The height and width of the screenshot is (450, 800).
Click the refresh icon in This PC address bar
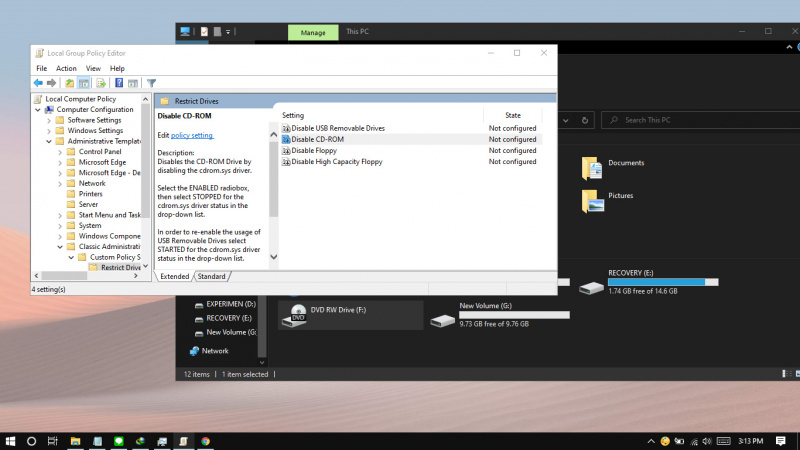tap(585, 120)
